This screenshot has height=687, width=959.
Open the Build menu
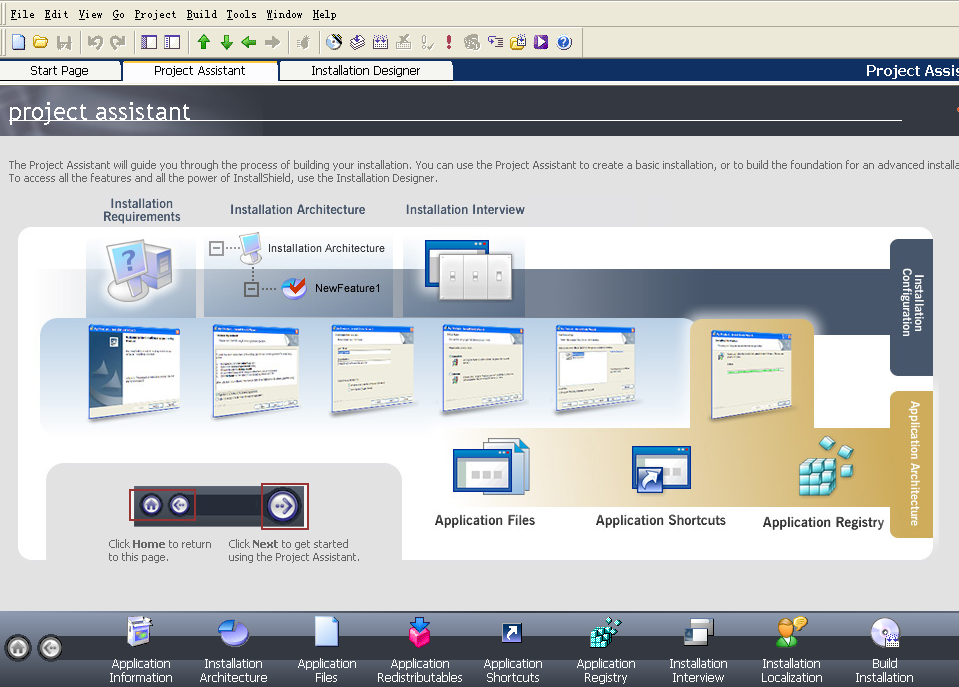tap(202, 14)
